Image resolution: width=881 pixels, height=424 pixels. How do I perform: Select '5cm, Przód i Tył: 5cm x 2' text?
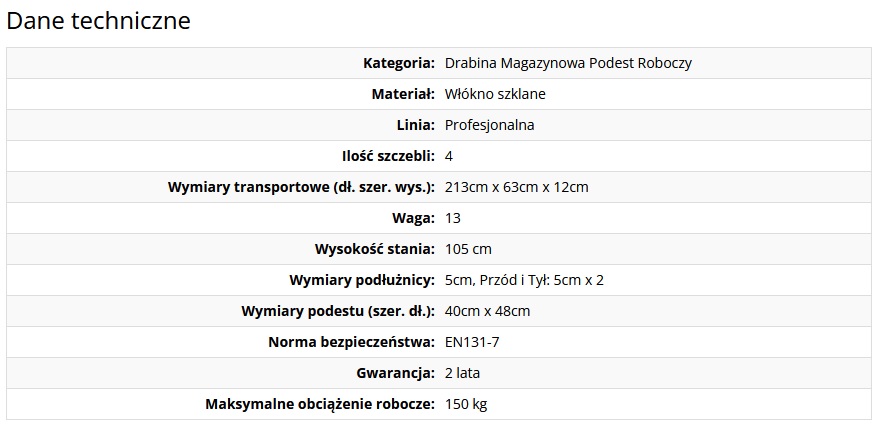(x=524, y=280)
